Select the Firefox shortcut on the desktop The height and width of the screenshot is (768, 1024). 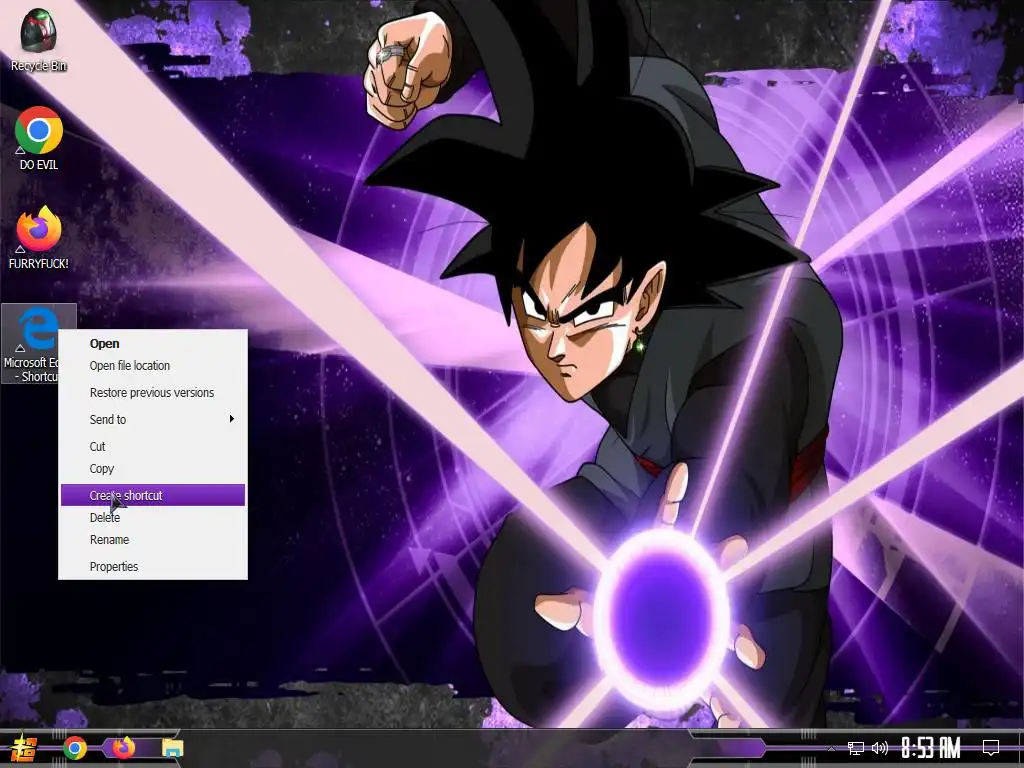tap(39, 237)
